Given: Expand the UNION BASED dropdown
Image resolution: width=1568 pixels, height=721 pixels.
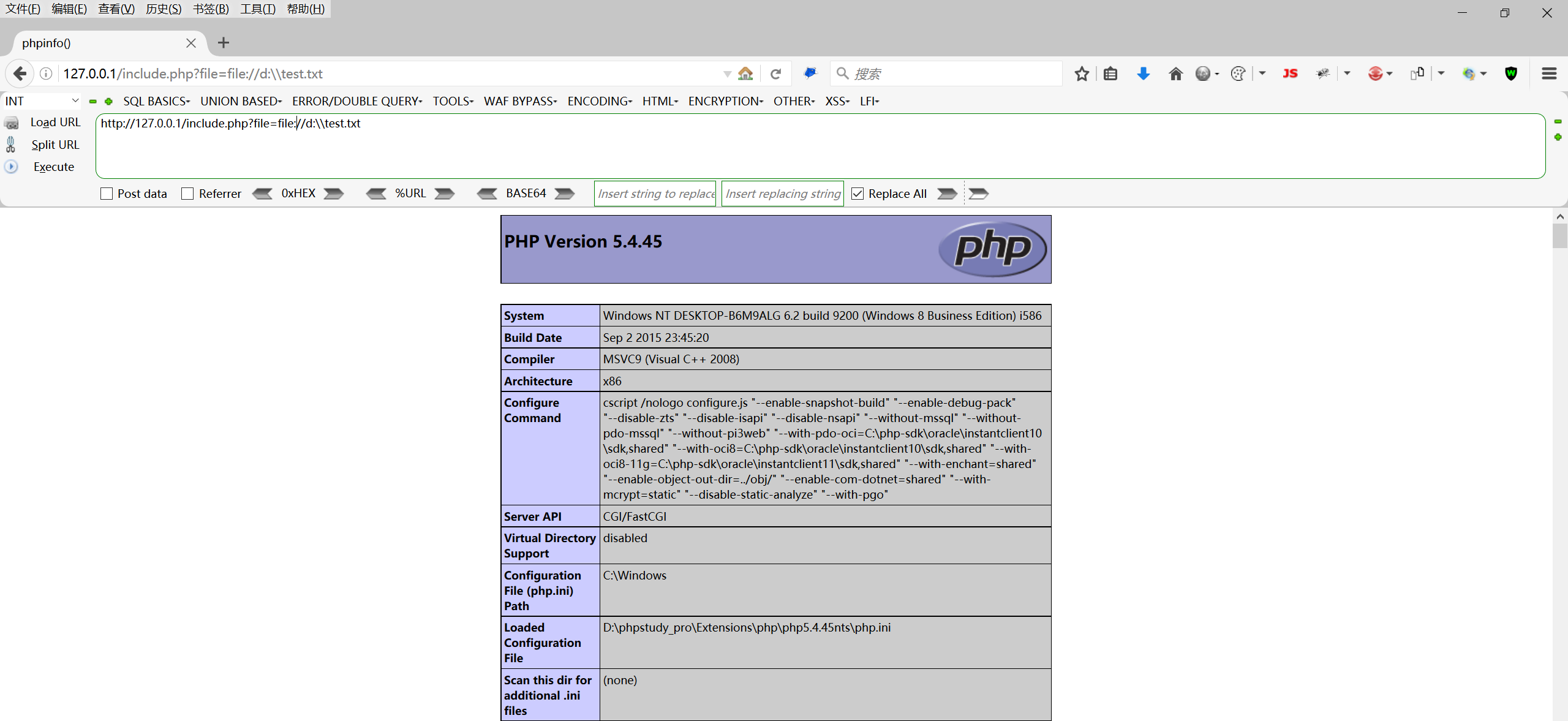Looking at the screenshot, I should click(241, 101).
